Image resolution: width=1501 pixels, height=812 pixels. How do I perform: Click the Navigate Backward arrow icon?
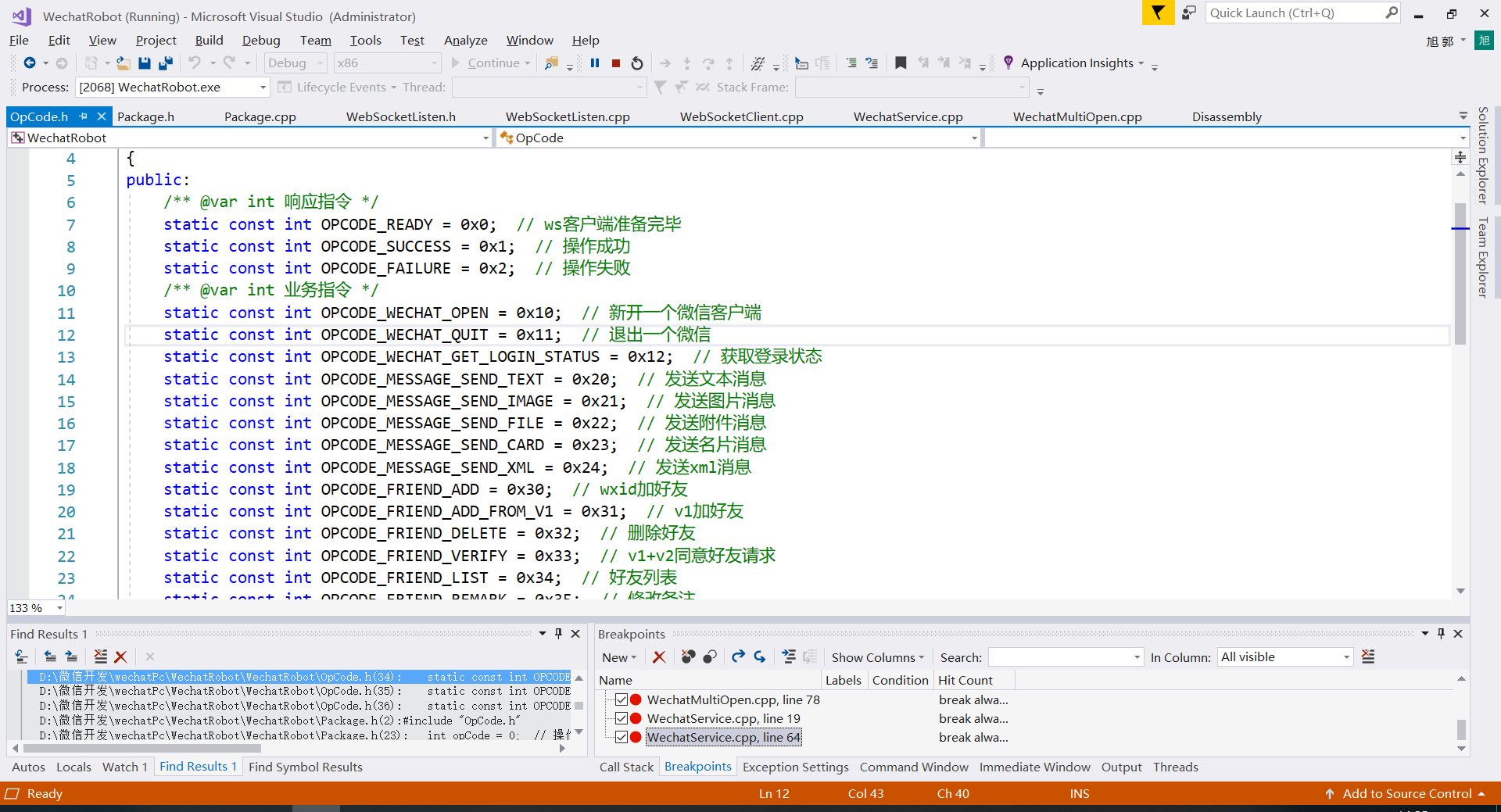point(30,63)
